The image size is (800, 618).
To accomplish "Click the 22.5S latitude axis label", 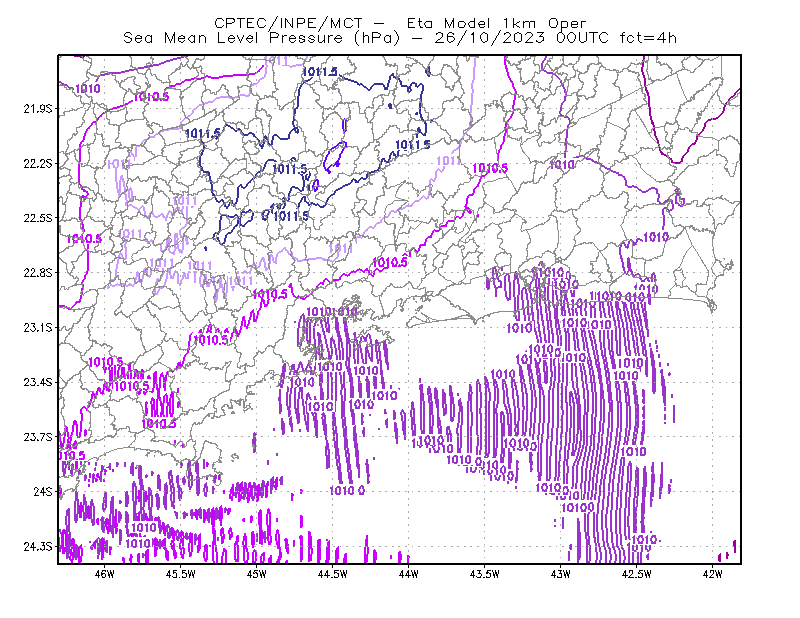I will (x=37, y=218).
